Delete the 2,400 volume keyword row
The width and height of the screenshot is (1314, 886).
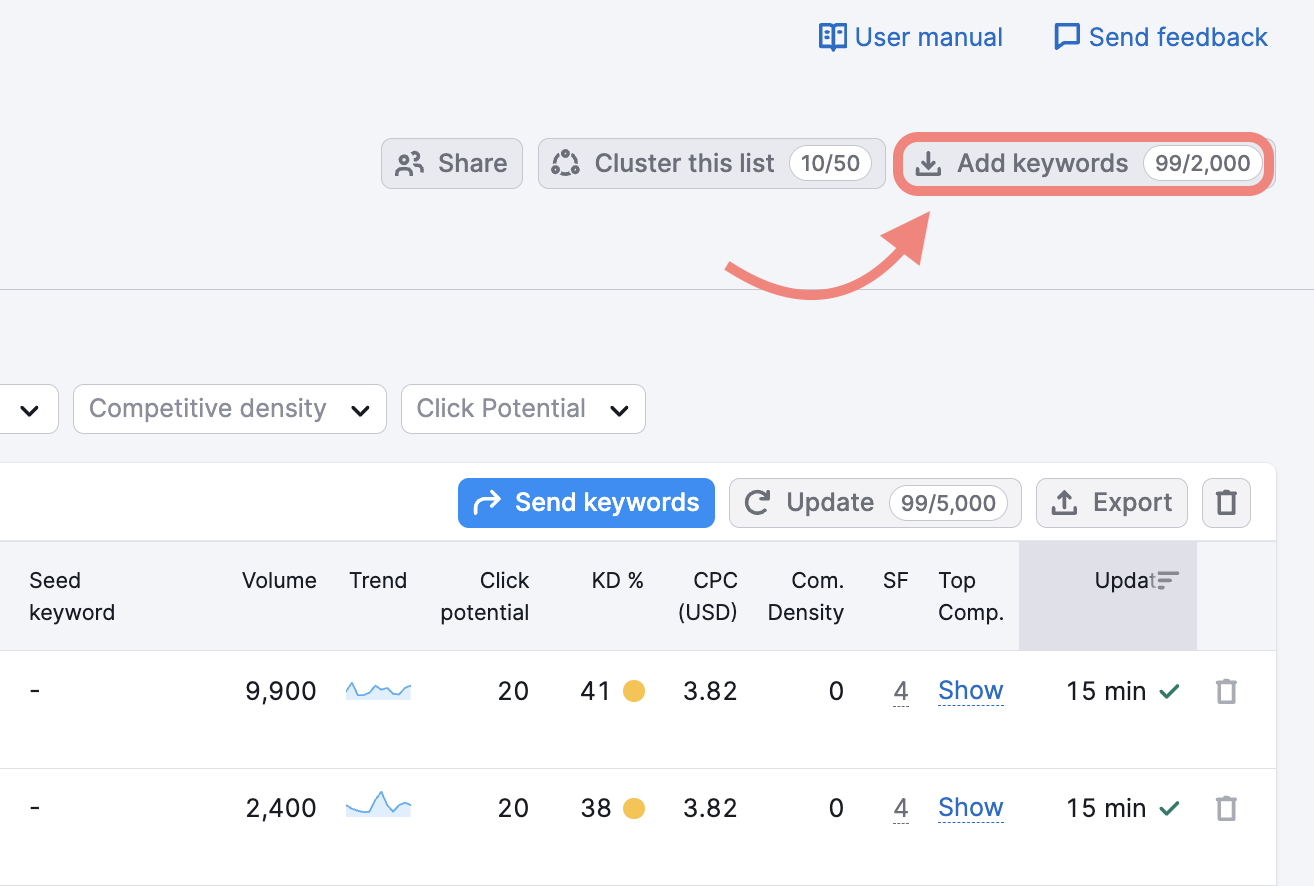[x=1226, y=808]
